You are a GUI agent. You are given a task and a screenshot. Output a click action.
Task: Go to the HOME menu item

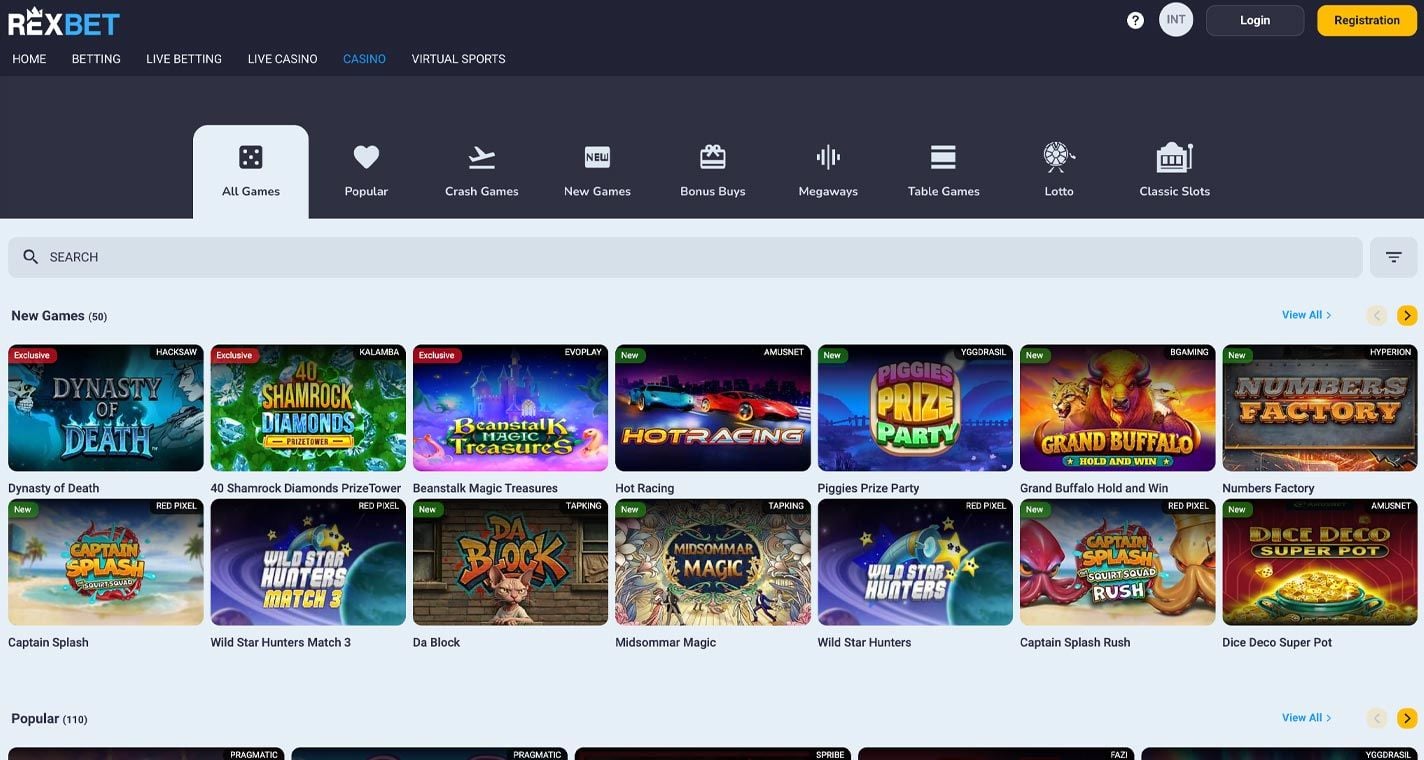(29, 59)
